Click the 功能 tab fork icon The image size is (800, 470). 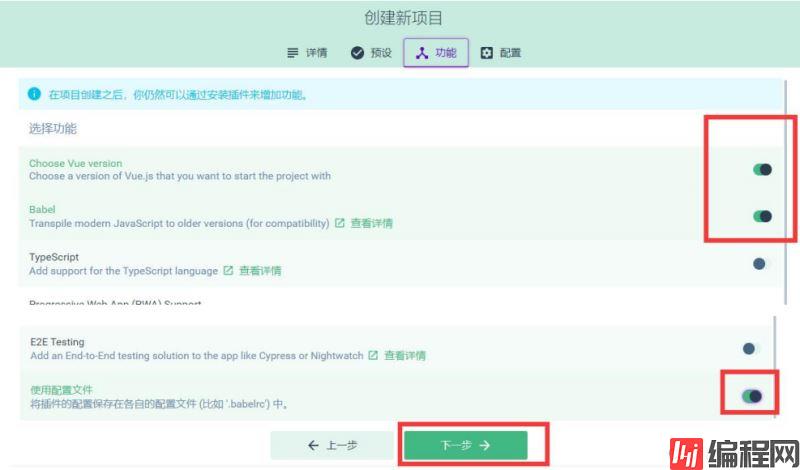[x=422, y=53]
